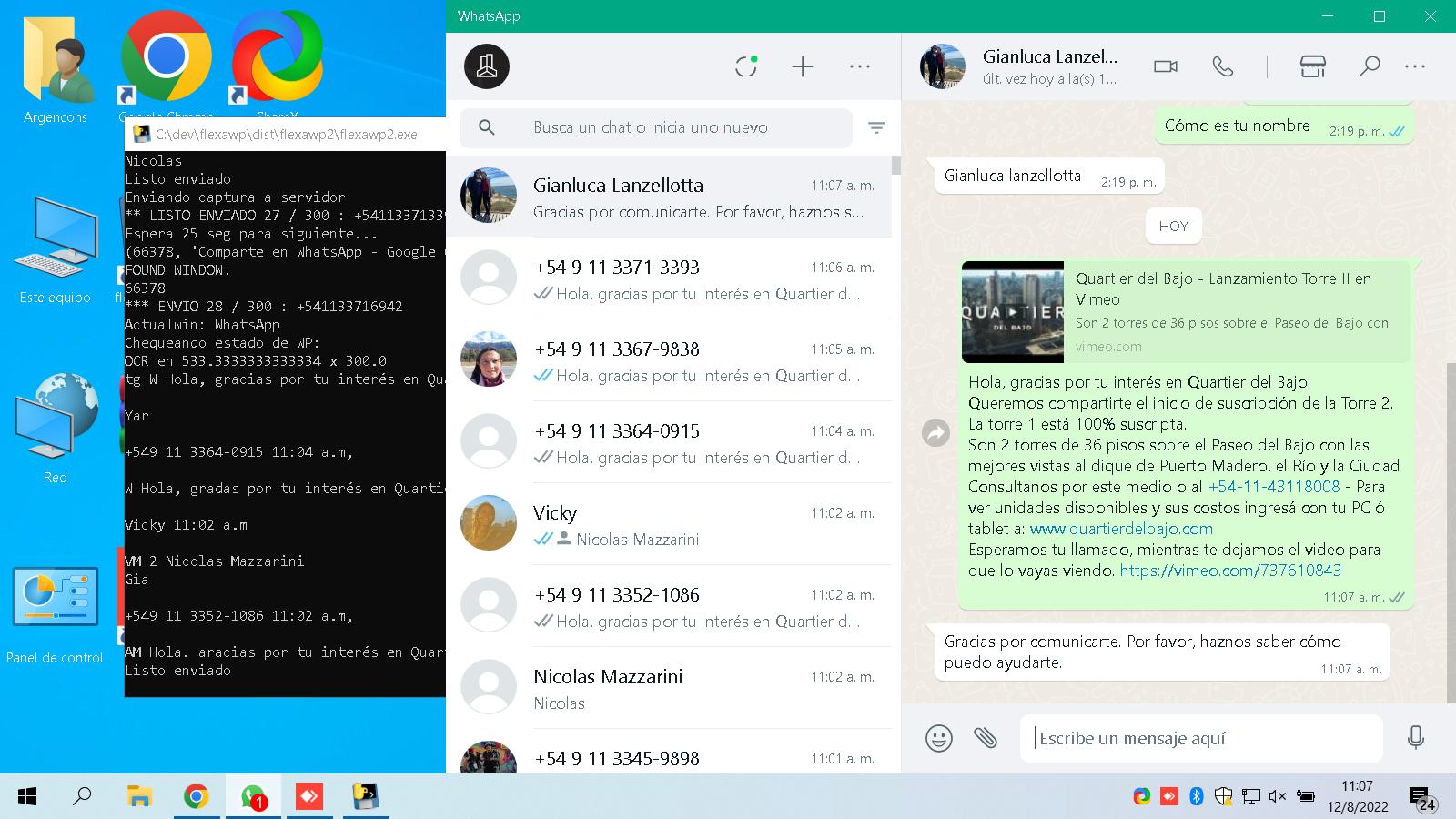Open the Gianluca Lanzellotta chat
This screenshot has height=819, width=1456.
pos(669,197)
